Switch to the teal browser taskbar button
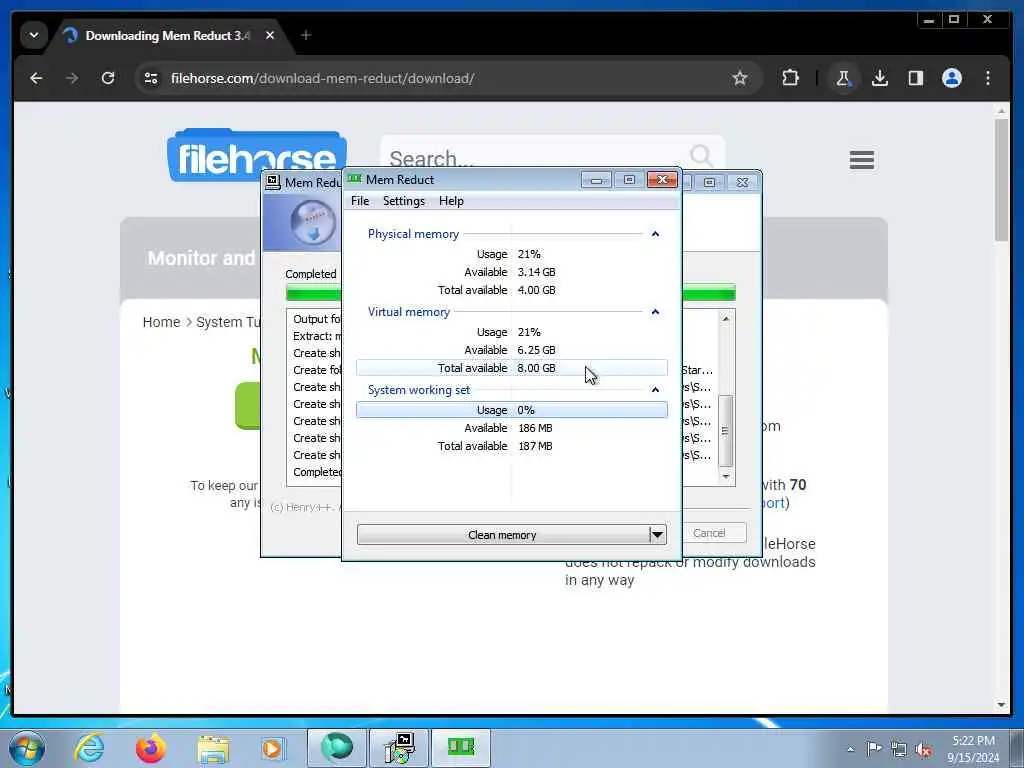 point(336,748)
